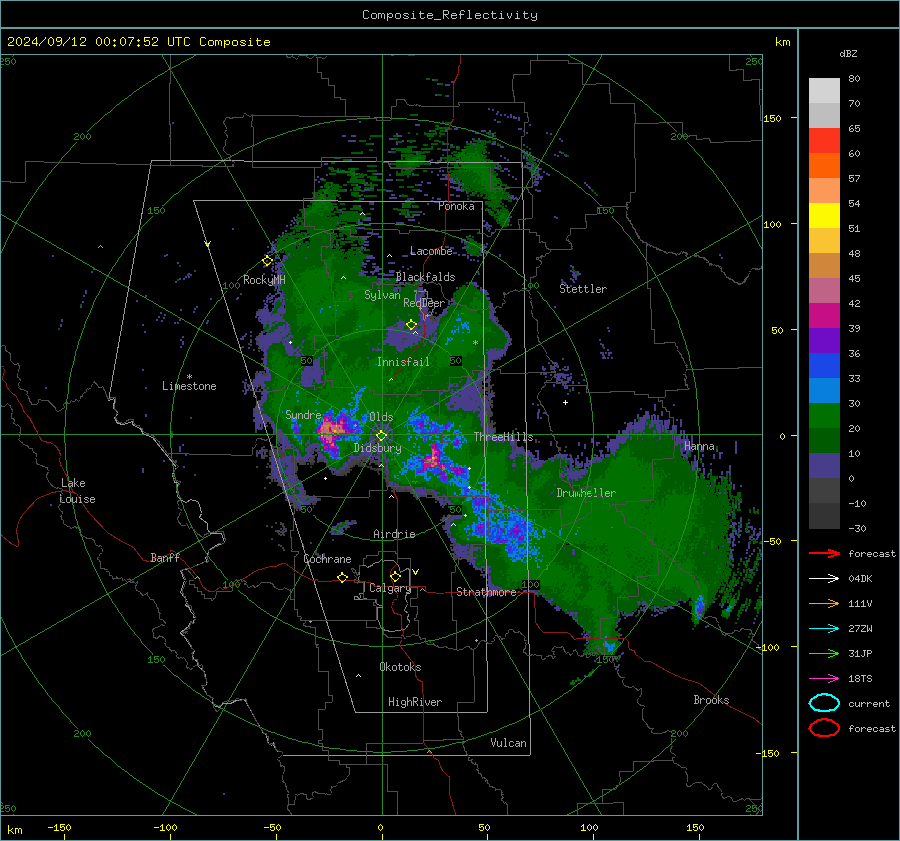The image size is (900, 841).
Task: Select the Okotoks label
Action: coord(400,667)
